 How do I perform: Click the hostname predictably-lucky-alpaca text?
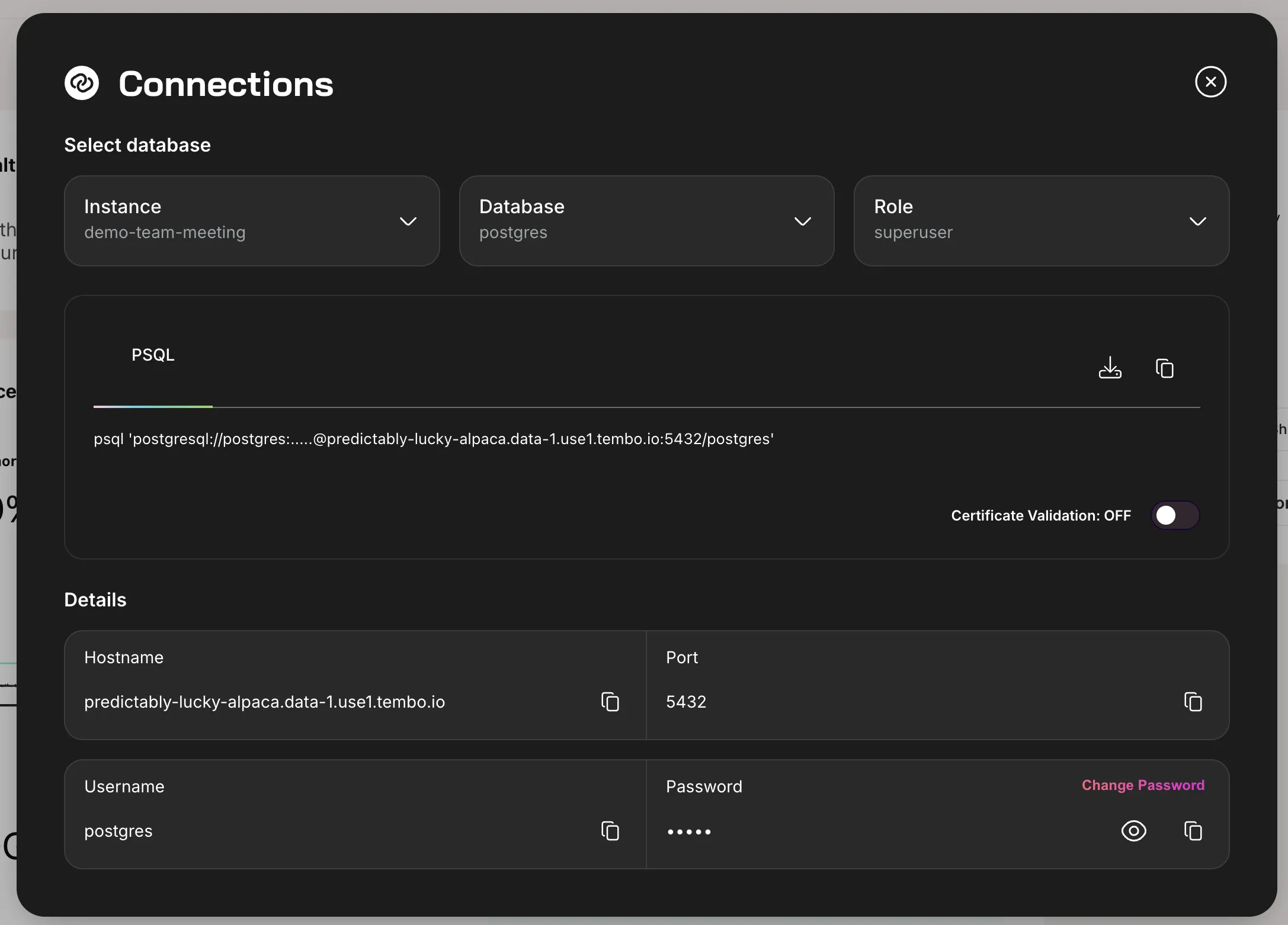(264, 702)
